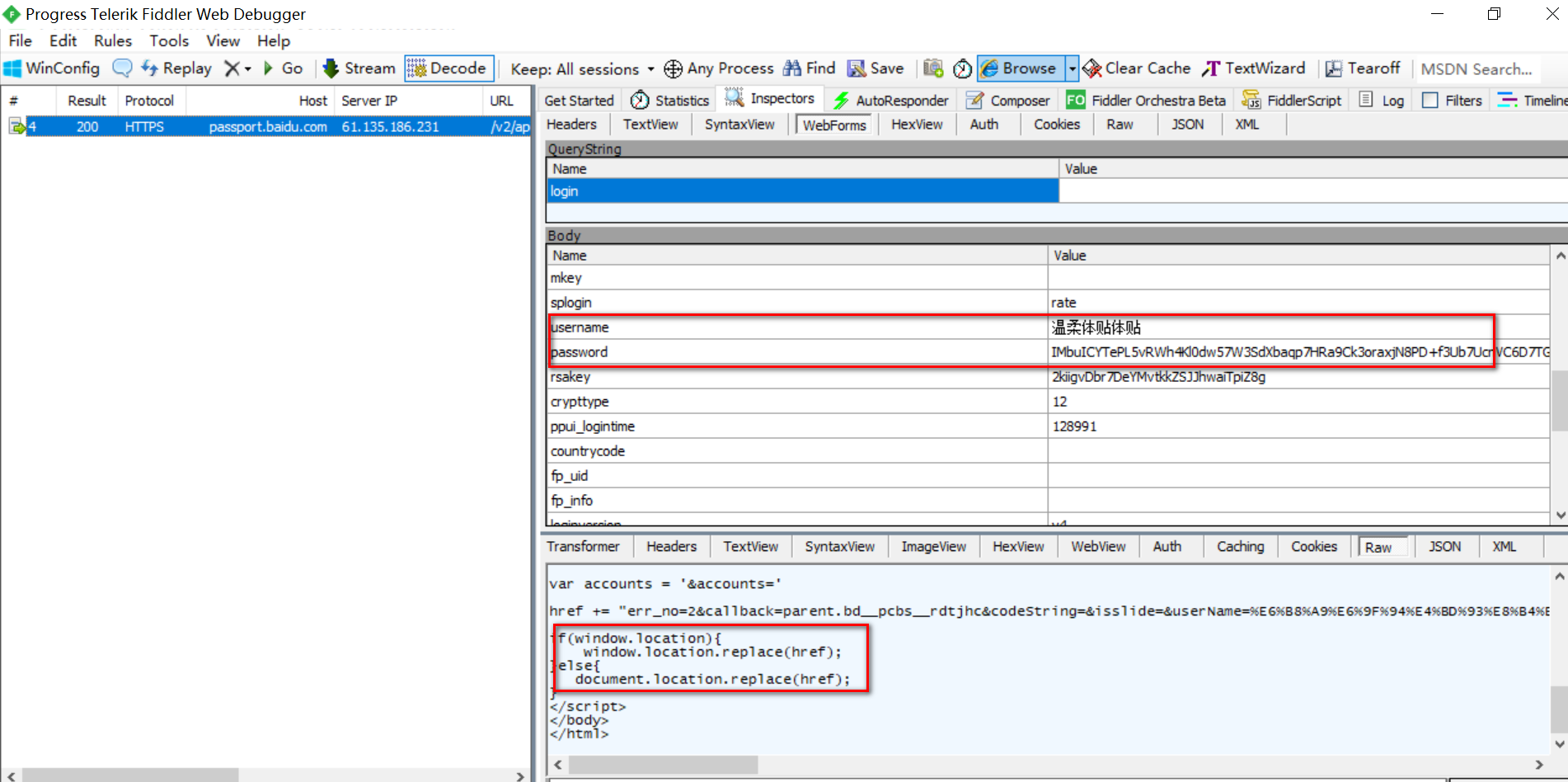This screenshot has width=1568, height=782.
Task: Open the File menu
Action: point(20,40)
